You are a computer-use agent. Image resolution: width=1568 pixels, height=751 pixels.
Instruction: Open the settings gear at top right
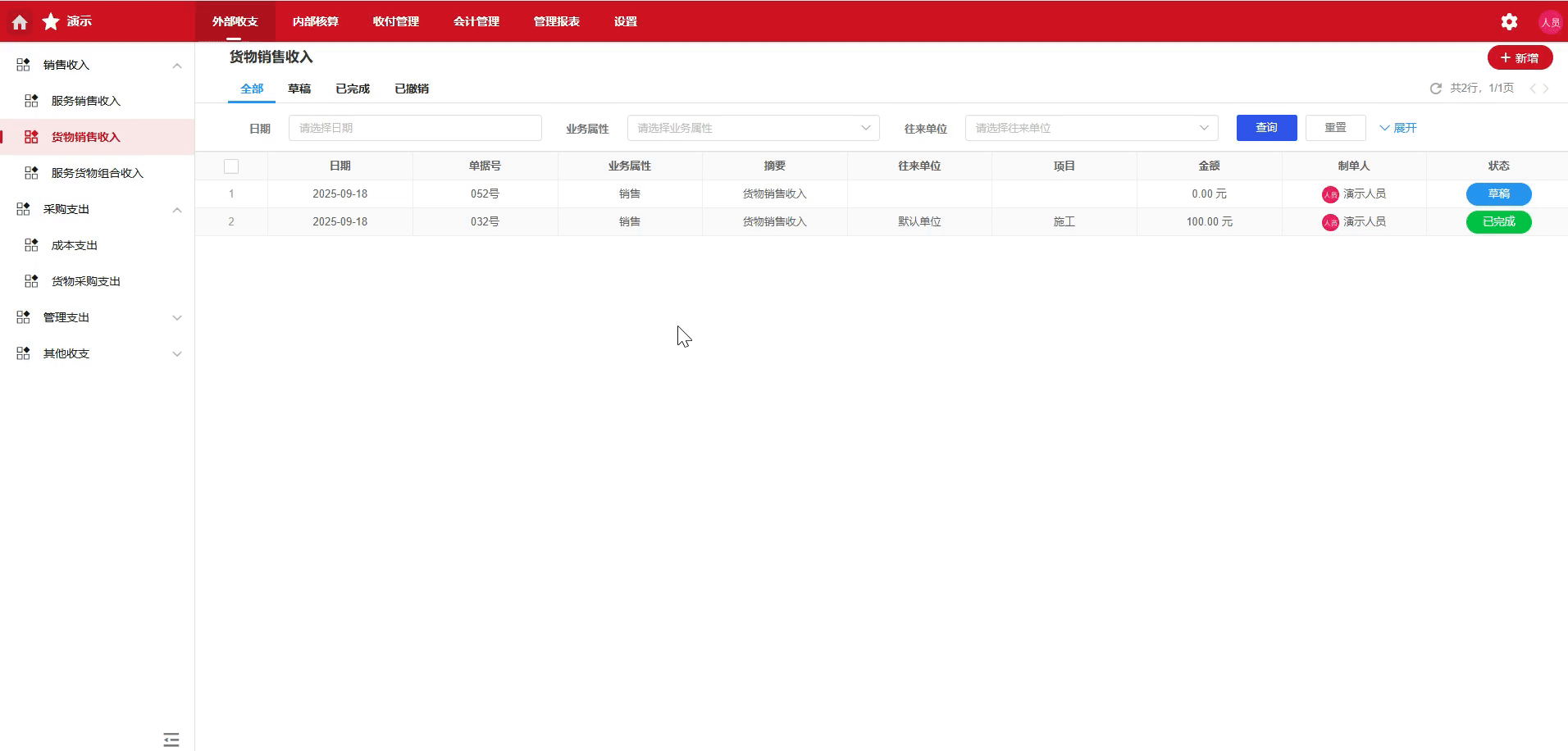click(x=1510, y=21)
